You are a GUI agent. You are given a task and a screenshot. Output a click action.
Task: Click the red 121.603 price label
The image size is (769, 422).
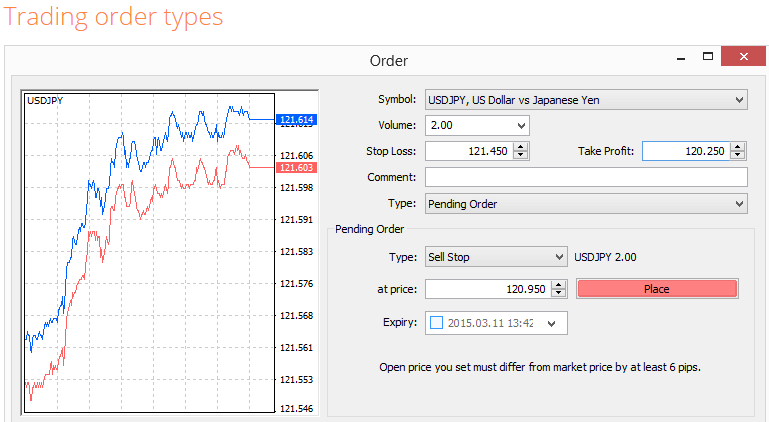pyautogui.click(x=296, y=167)
